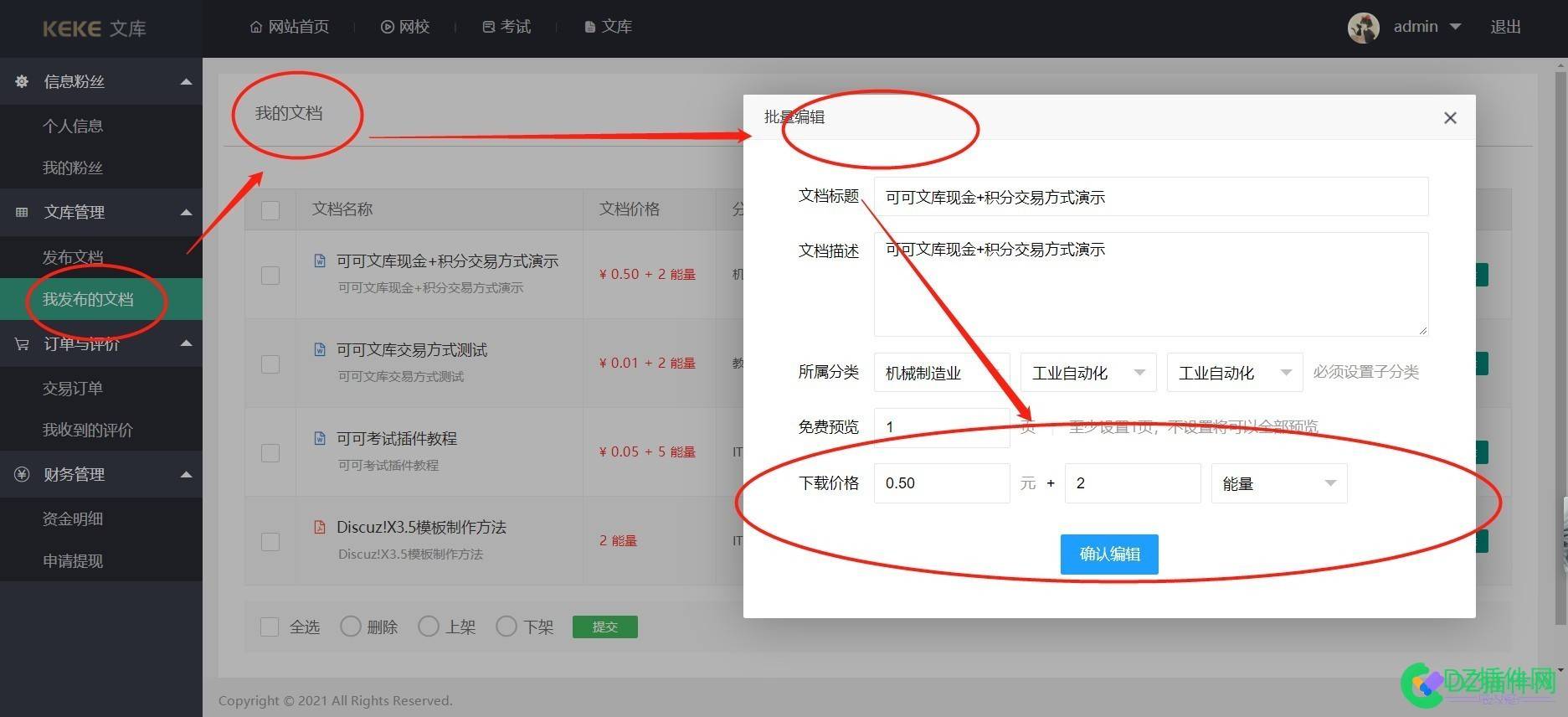Open 交易订单 in the sidebar
1568x717 pixels.
point(73,388)
